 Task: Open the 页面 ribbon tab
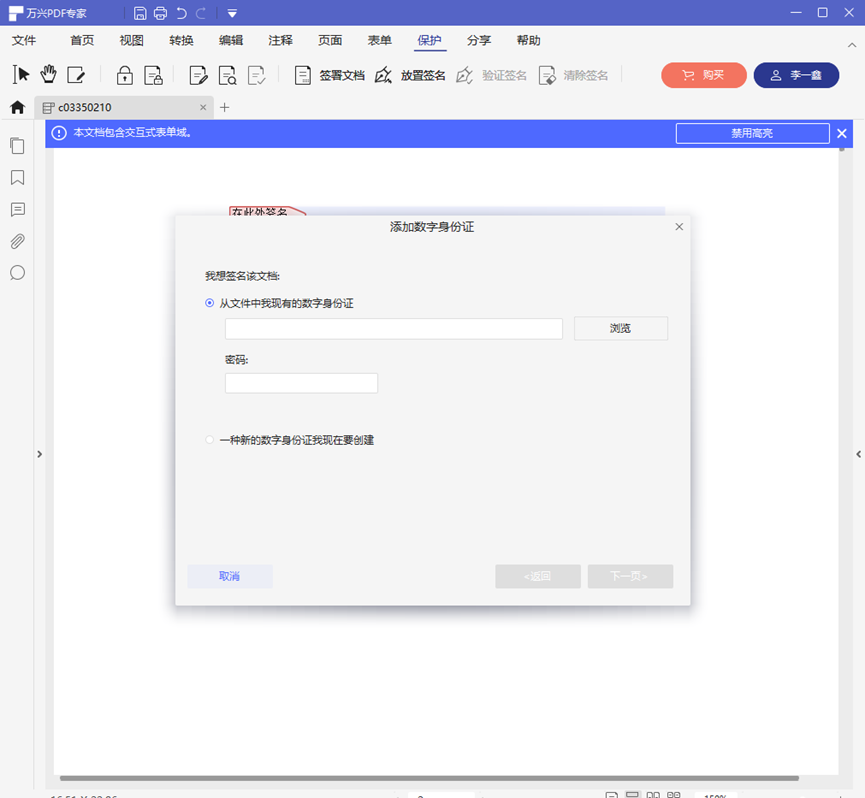click(x=330, y=40)
